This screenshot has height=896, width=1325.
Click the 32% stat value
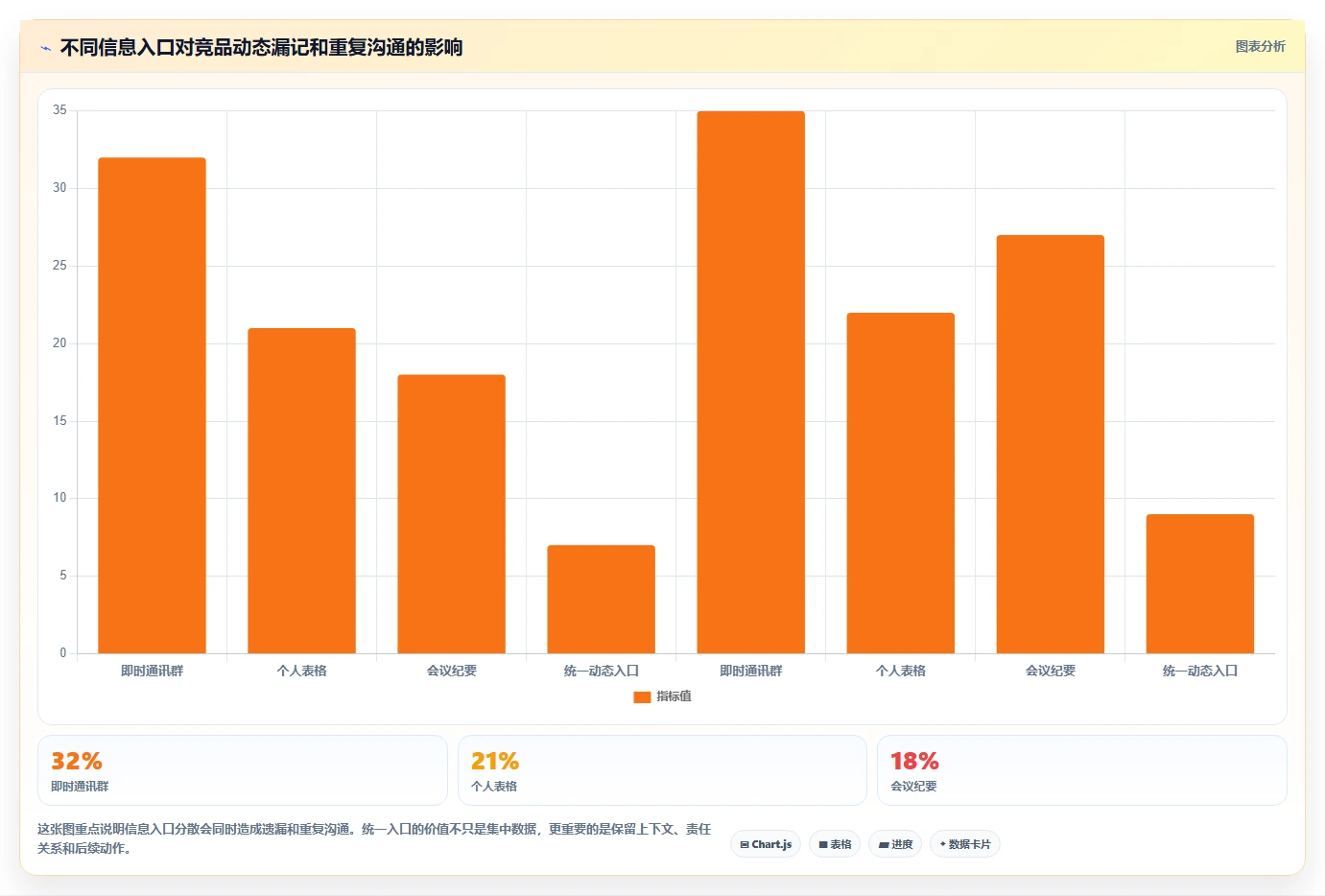pos(77,761)
